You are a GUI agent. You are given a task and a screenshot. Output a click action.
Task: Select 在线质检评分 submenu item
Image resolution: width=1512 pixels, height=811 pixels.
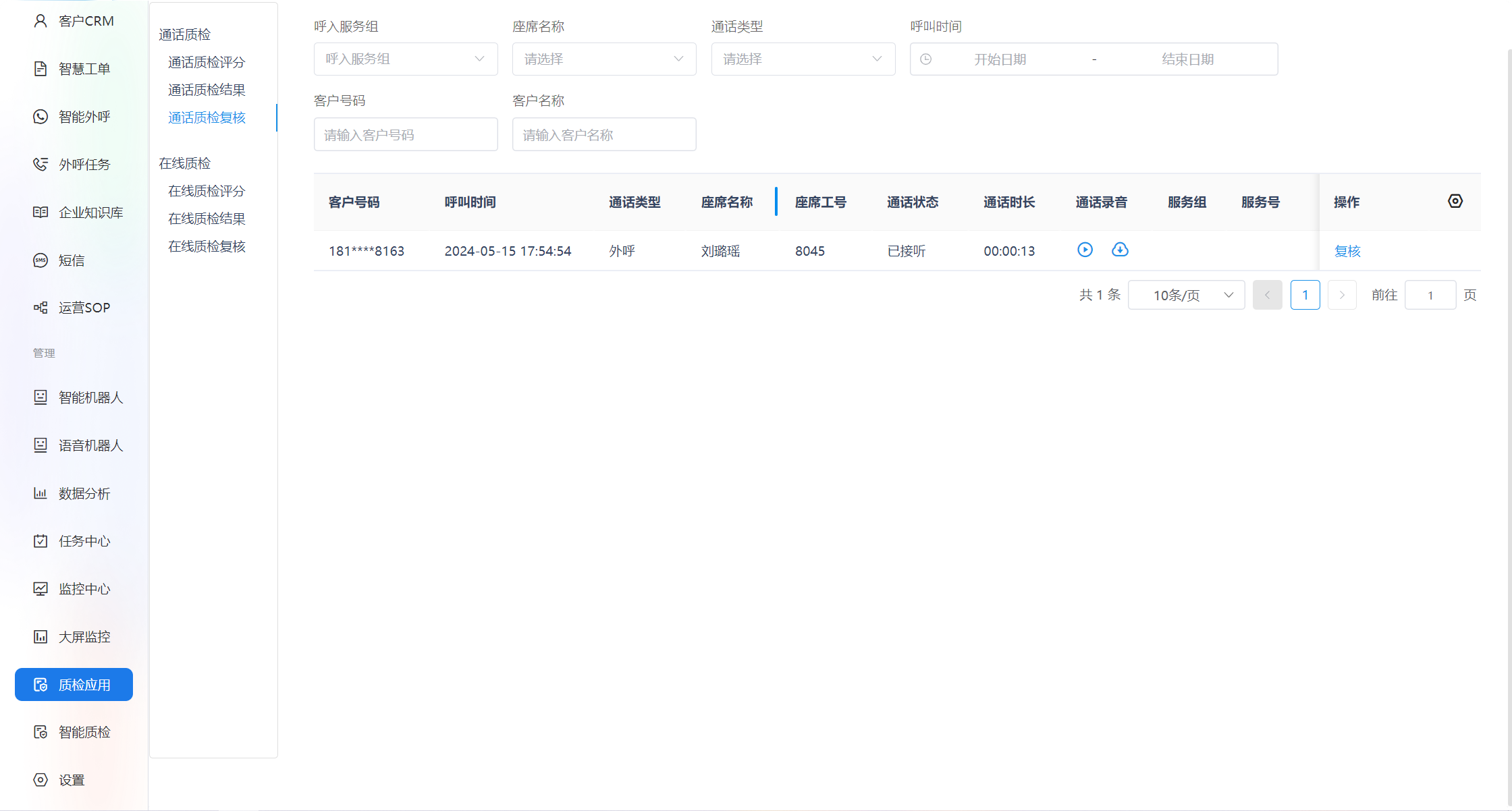click(207, 191)
